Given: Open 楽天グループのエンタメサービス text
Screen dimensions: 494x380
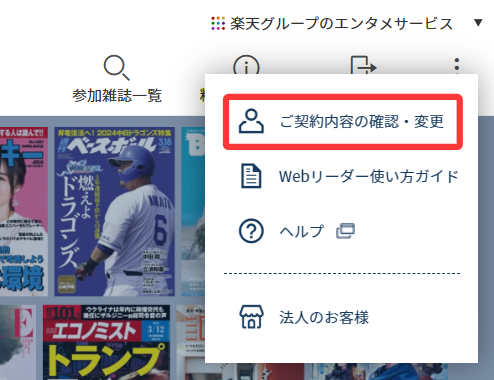Looking at the screenshot, I should [x=341, y=23].
